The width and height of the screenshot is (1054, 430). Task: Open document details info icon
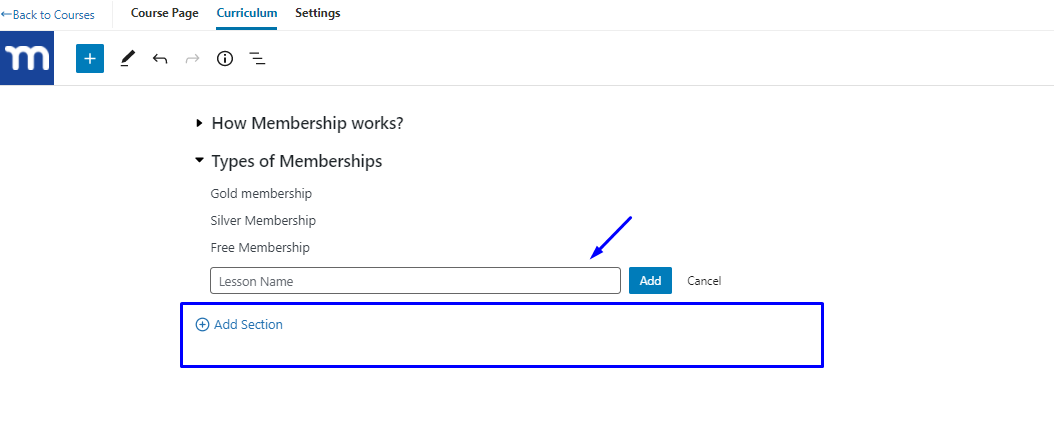pos(225,58)
